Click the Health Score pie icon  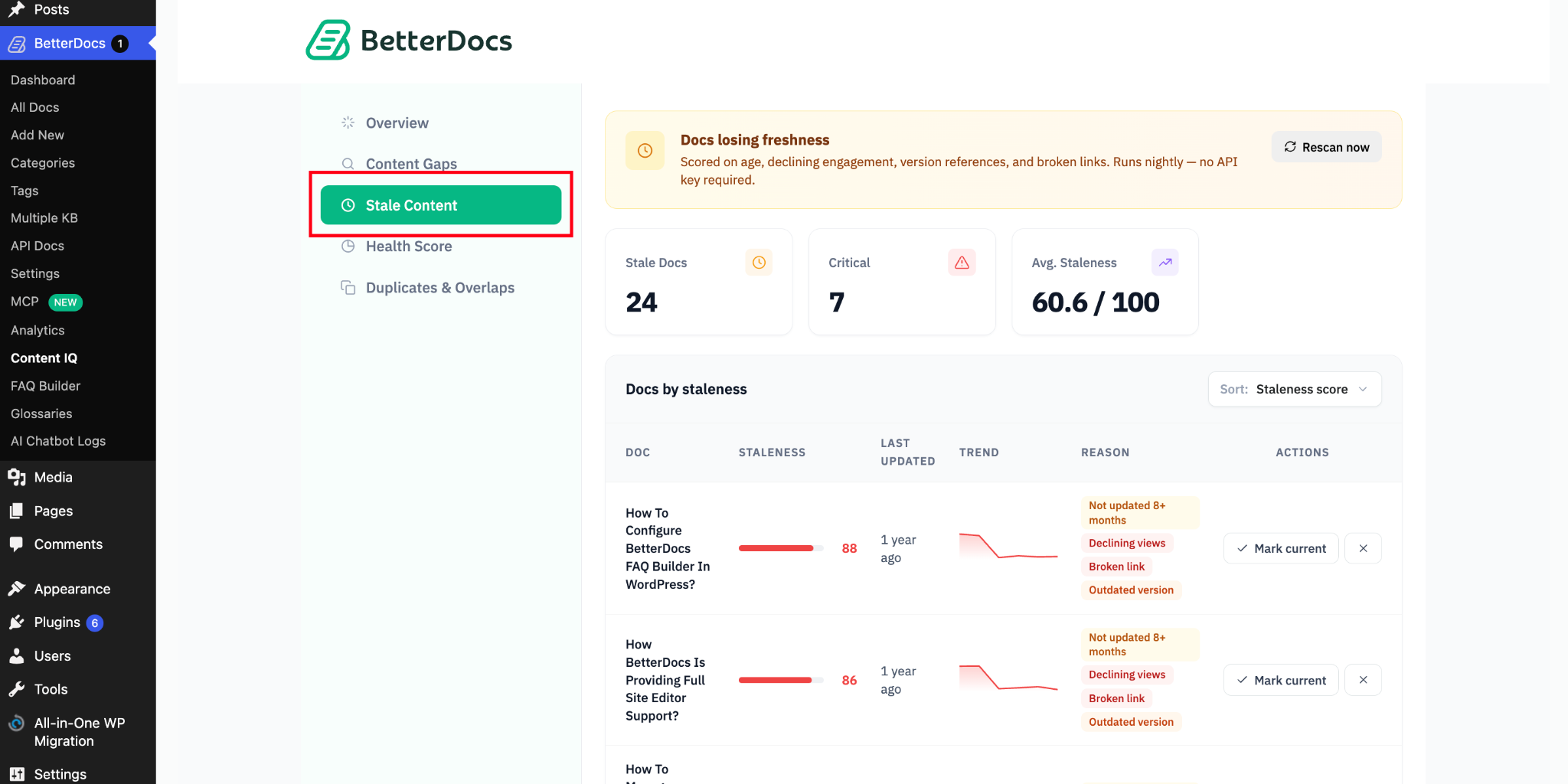pos(348,247)
